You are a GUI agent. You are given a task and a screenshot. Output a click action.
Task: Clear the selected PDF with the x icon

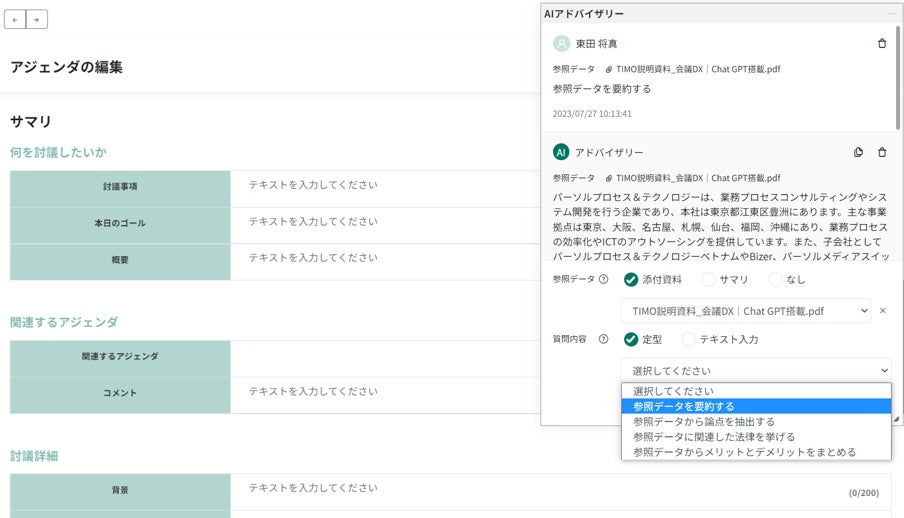coord(882,311)
